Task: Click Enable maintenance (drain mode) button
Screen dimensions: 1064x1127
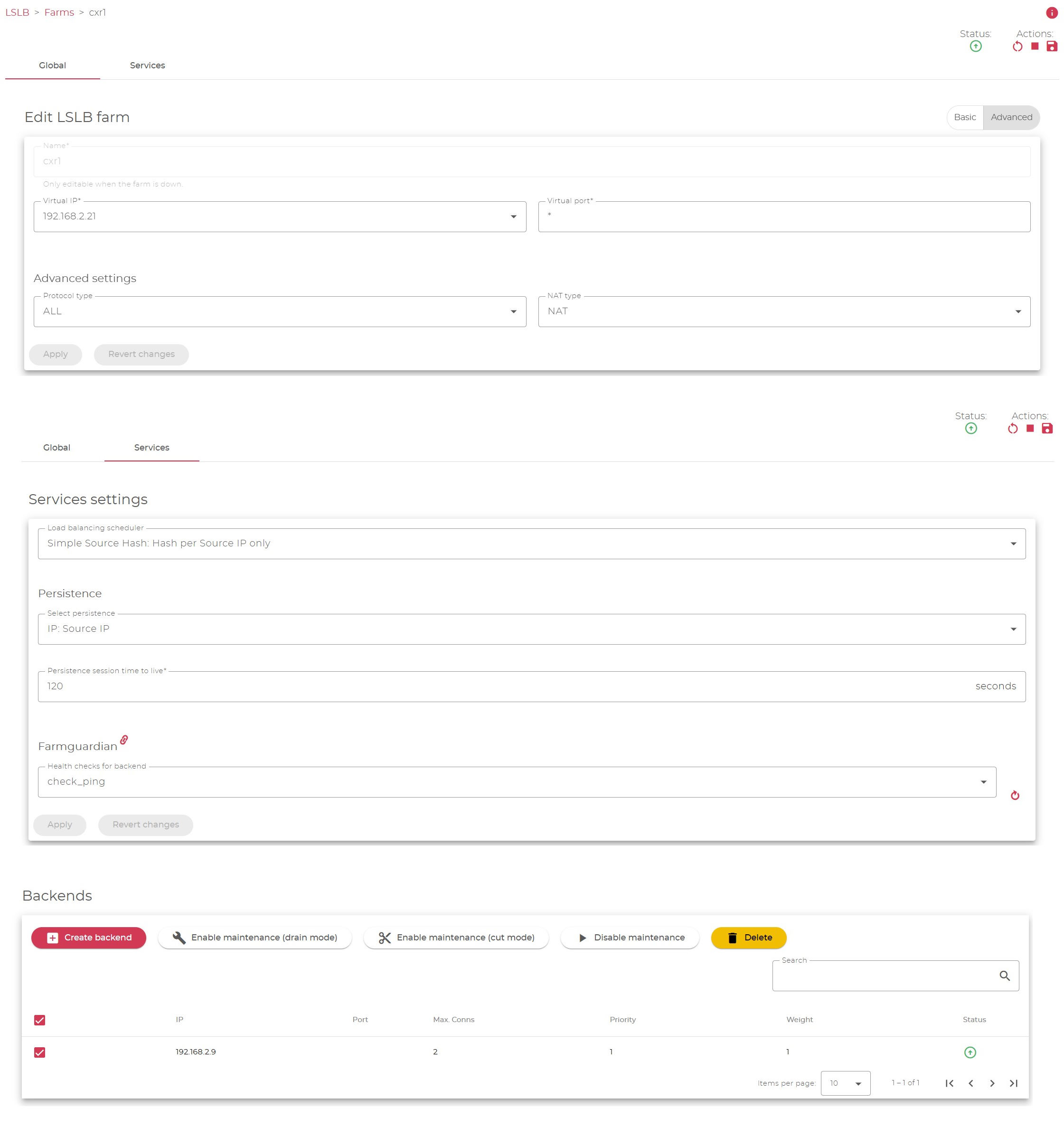Action: 254,938
